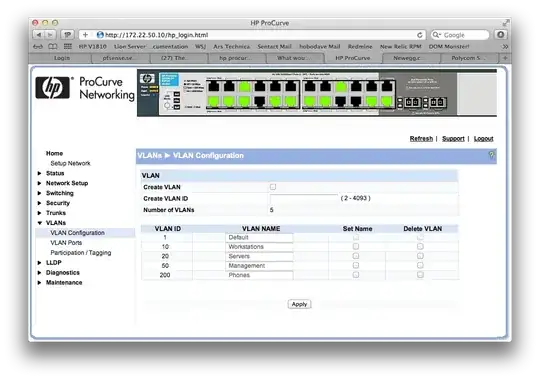The image size is (540, 381).
Task: Check Set Name for Servers VLAN 20
Action: [356, 256]
